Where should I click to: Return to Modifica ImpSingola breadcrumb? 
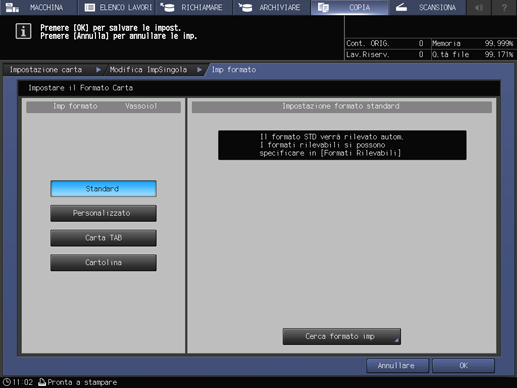148,70
